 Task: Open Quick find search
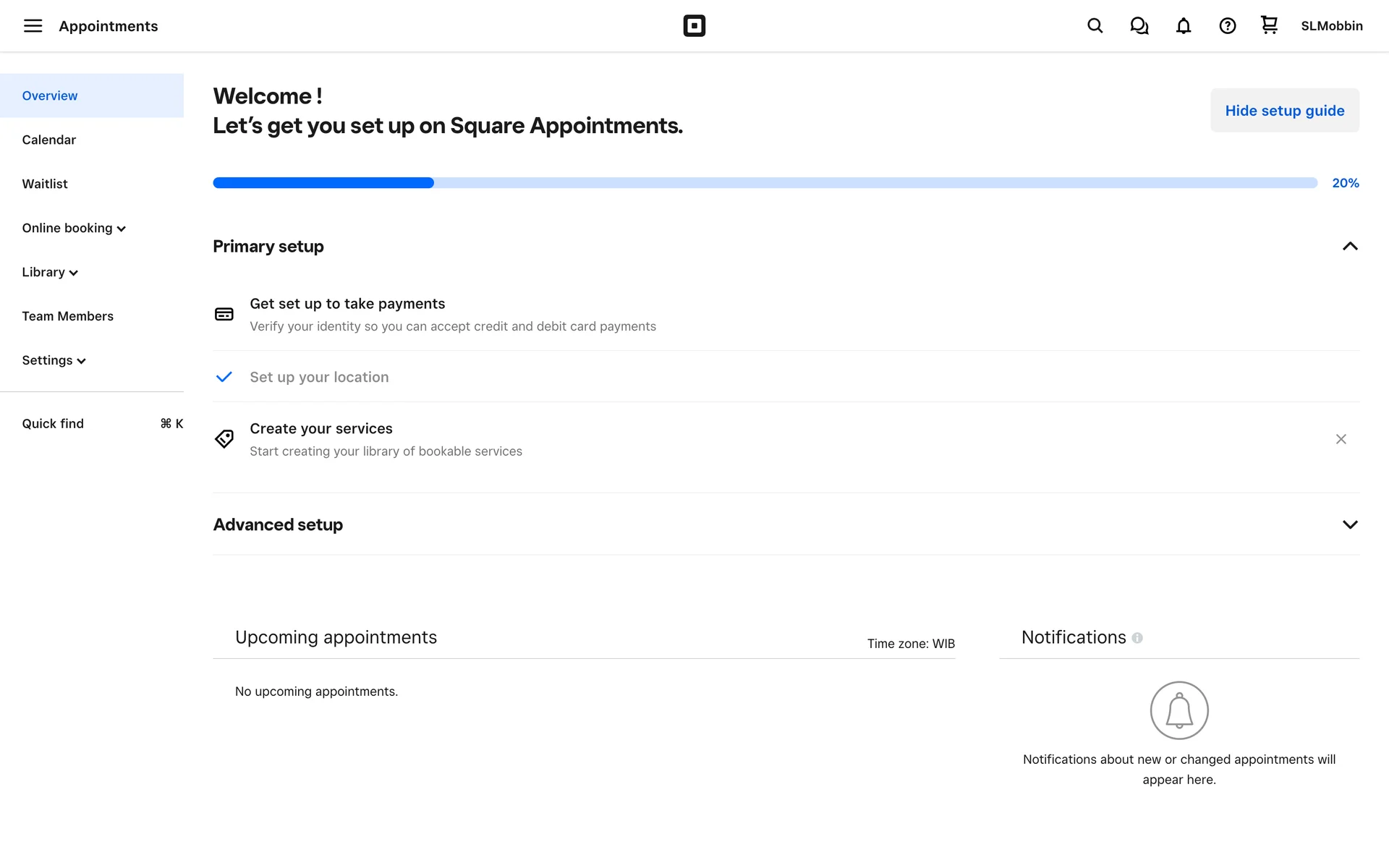pos(53,424)
